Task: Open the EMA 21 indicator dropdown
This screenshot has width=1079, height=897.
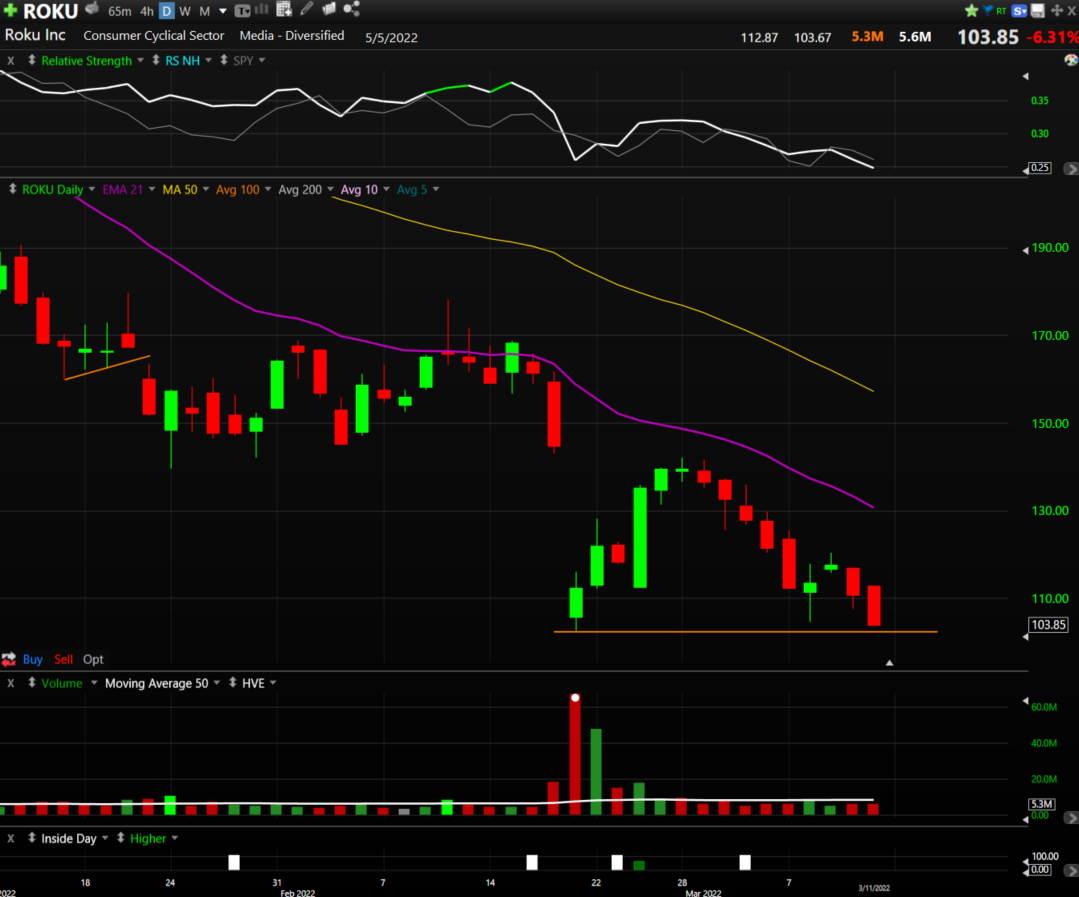Action: point(151,188)
